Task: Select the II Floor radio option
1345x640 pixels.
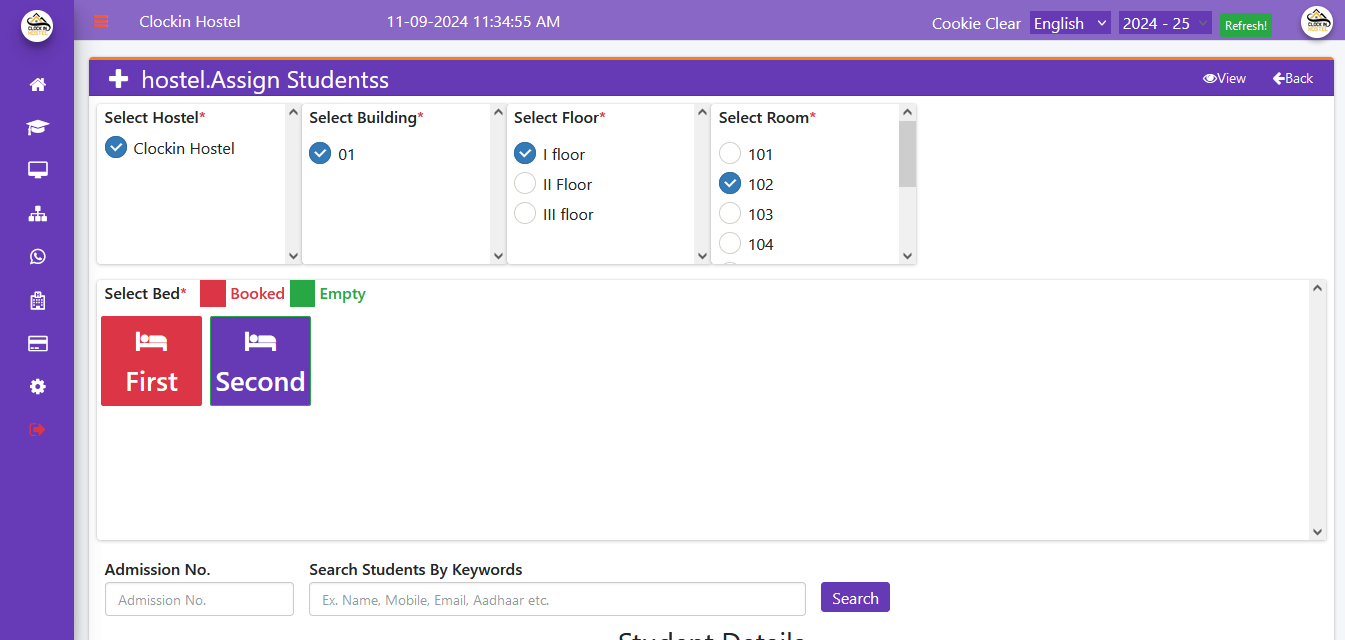Action: (525, 184)
